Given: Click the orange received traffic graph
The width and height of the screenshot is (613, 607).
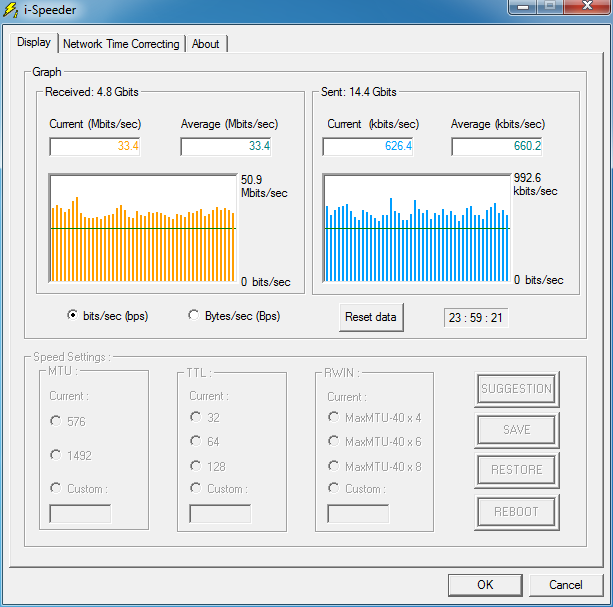Looking at the screenshot, I should click(143, 229).
